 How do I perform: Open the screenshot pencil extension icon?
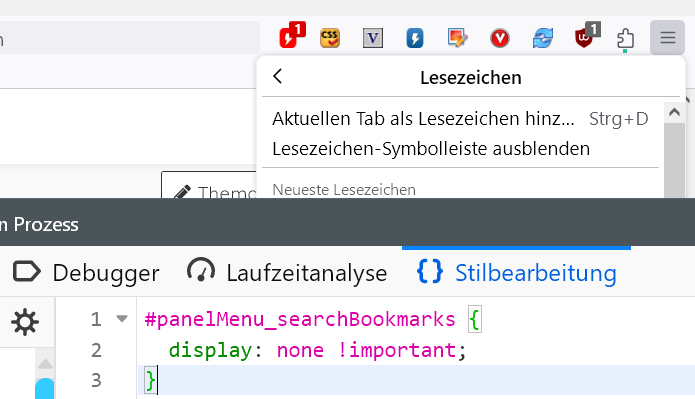click(x=457, y=38)
